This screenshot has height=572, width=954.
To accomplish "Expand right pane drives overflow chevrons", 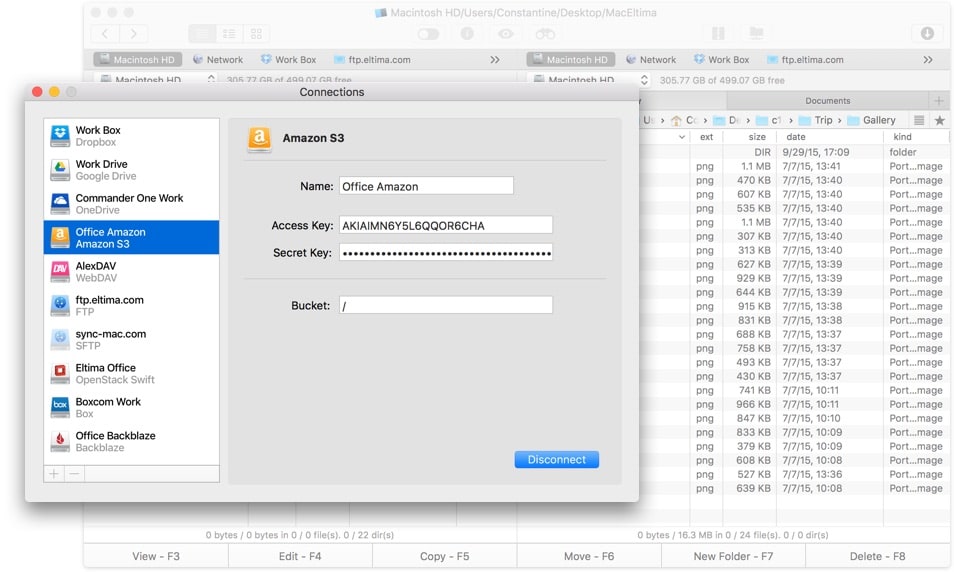I will point(928,60).
